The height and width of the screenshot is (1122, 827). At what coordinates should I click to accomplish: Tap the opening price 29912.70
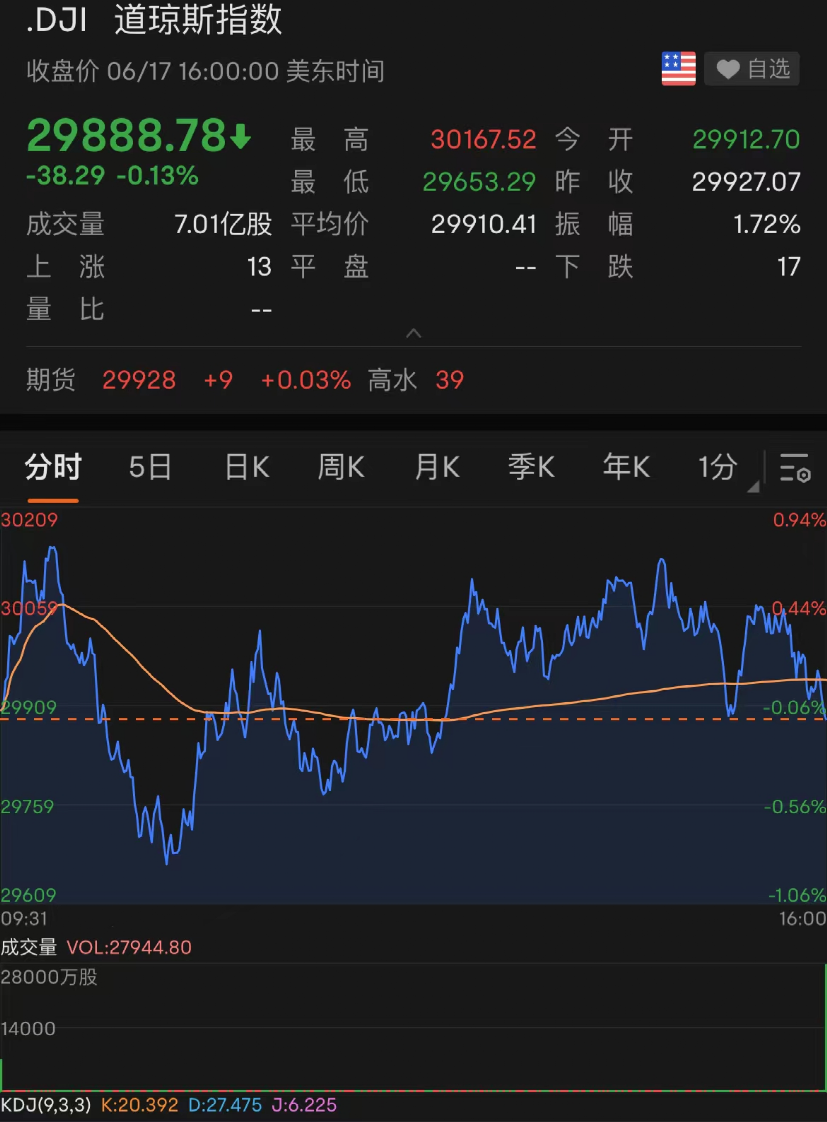[745, 140]
